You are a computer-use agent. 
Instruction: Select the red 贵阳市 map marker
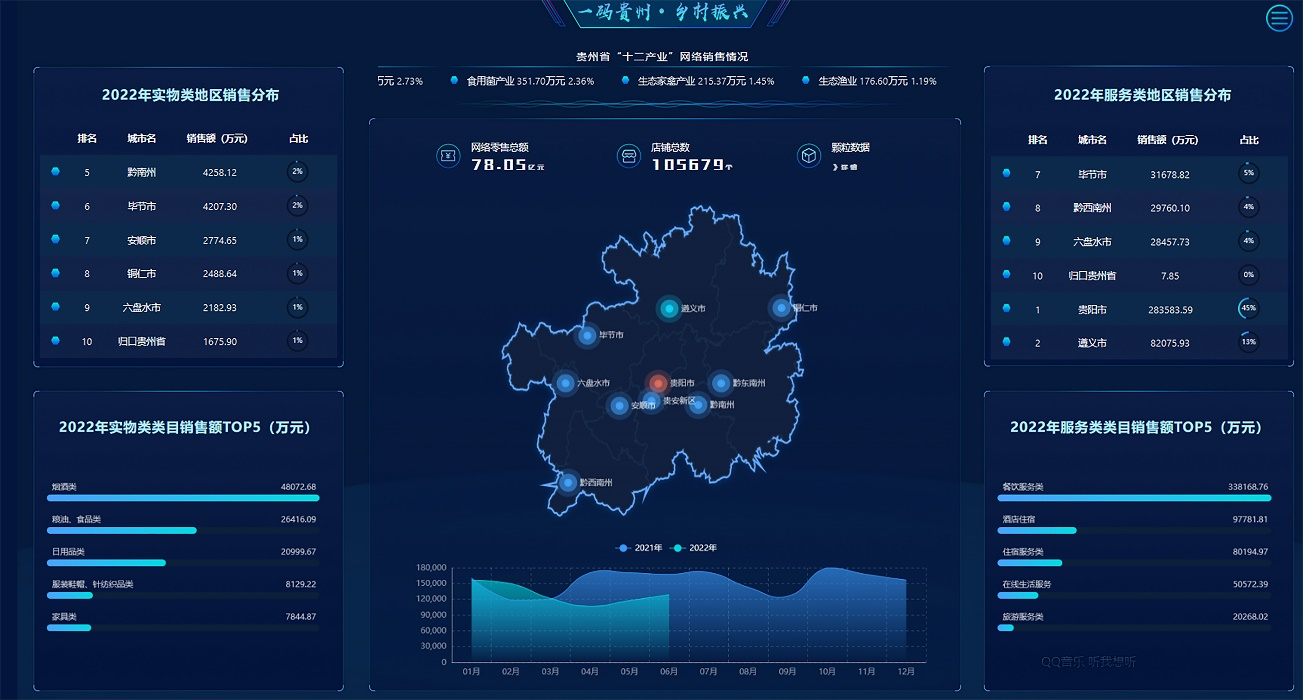point(657,383)
